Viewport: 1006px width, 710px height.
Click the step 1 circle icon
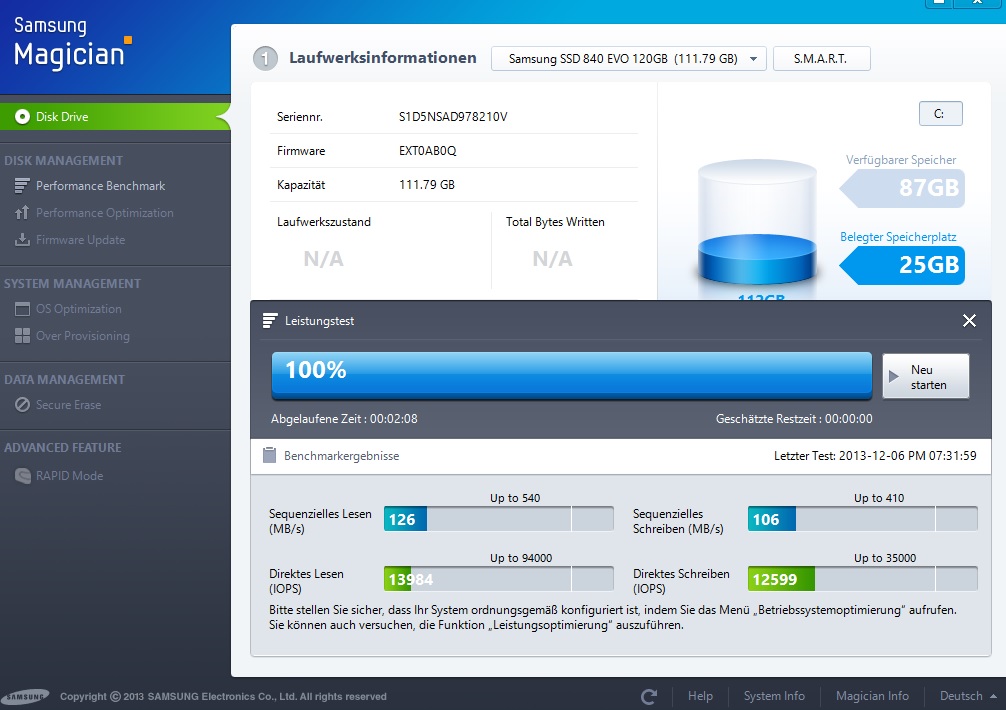pyautogui.click(x=265, y=58)
